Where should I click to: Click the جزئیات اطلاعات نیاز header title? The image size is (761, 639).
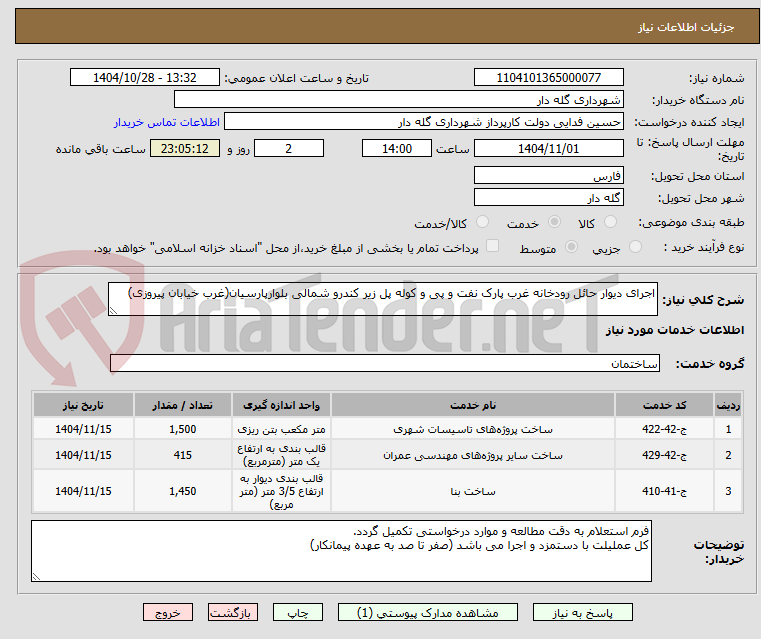(686, 27)
